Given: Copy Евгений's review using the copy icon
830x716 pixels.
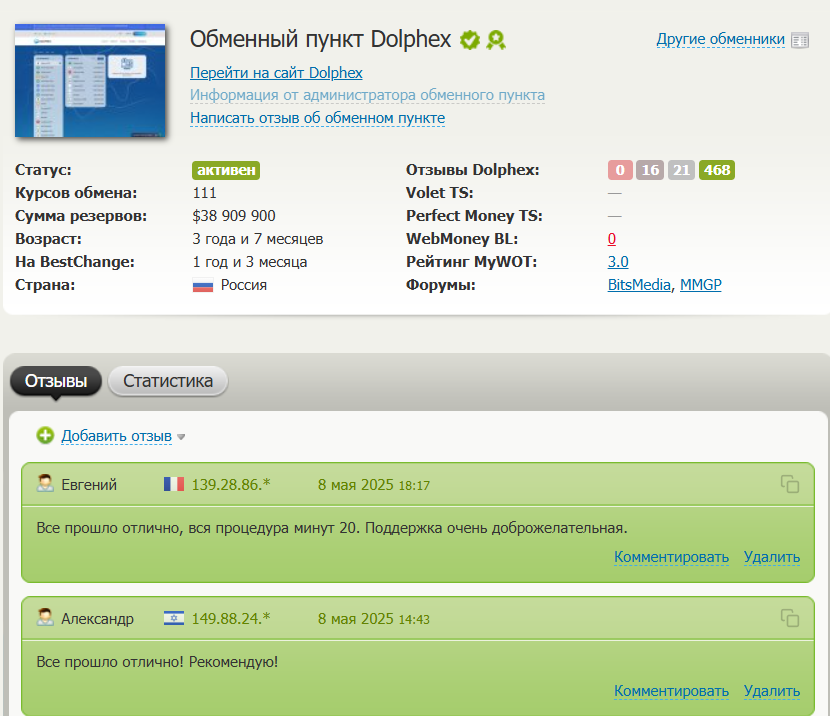Looking at the screenshot, I should (790, 484).
